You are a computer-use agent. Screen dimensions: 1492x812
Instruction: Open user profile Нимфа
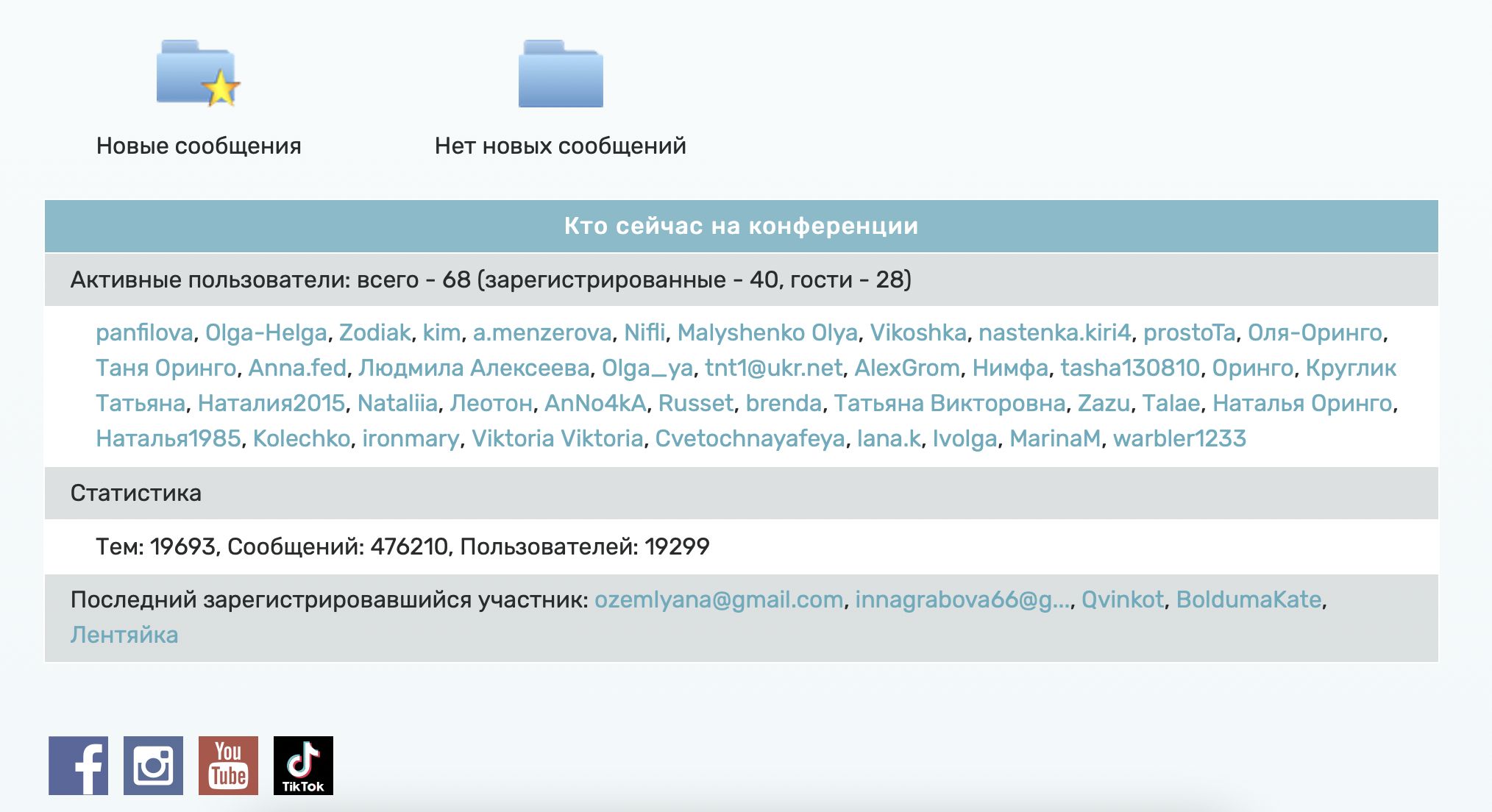click(1010, 368)
